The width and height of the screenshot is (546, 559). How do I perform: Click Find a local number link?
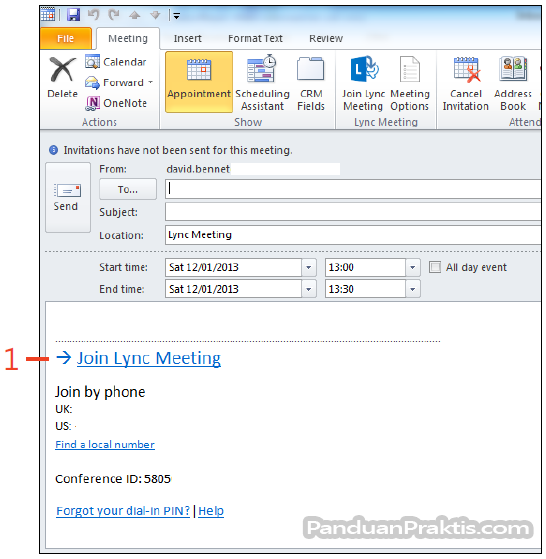[x=105, y=445]
